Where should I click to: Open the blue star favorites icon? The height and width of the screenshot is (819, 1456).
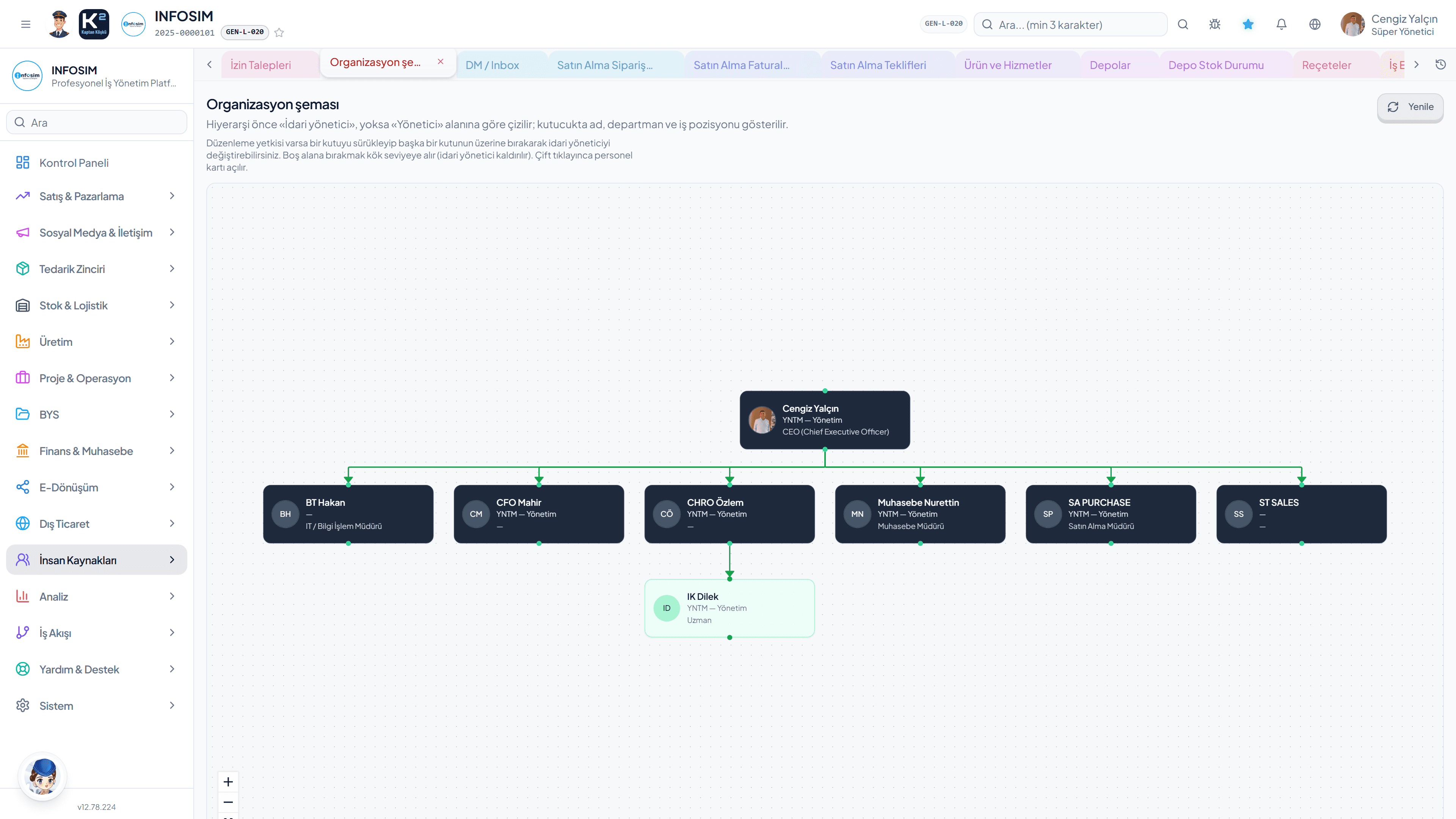(1248, 24)
